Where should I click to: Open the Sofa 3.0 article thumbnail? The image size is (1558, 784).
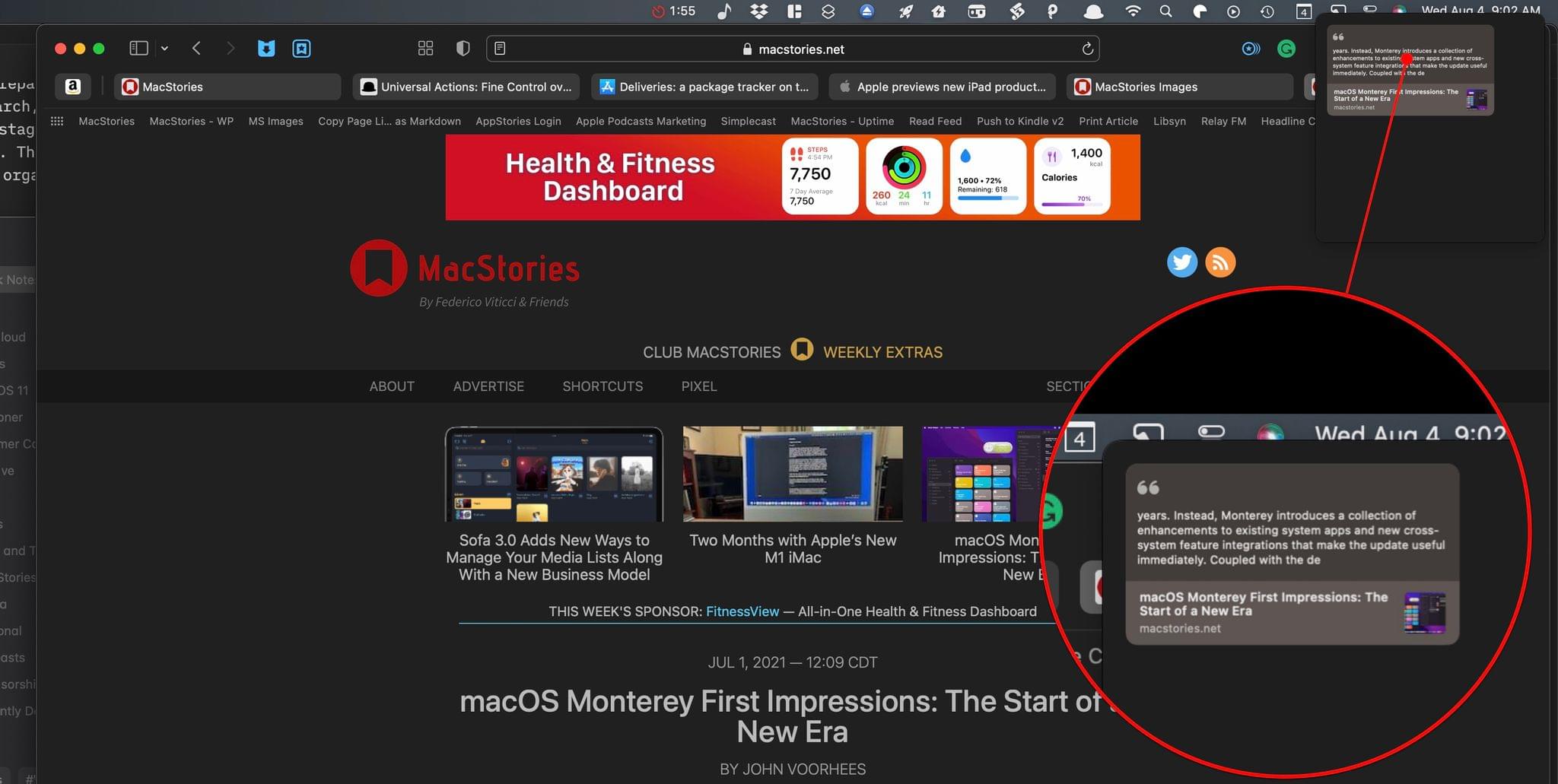click(x=554, y=474)
